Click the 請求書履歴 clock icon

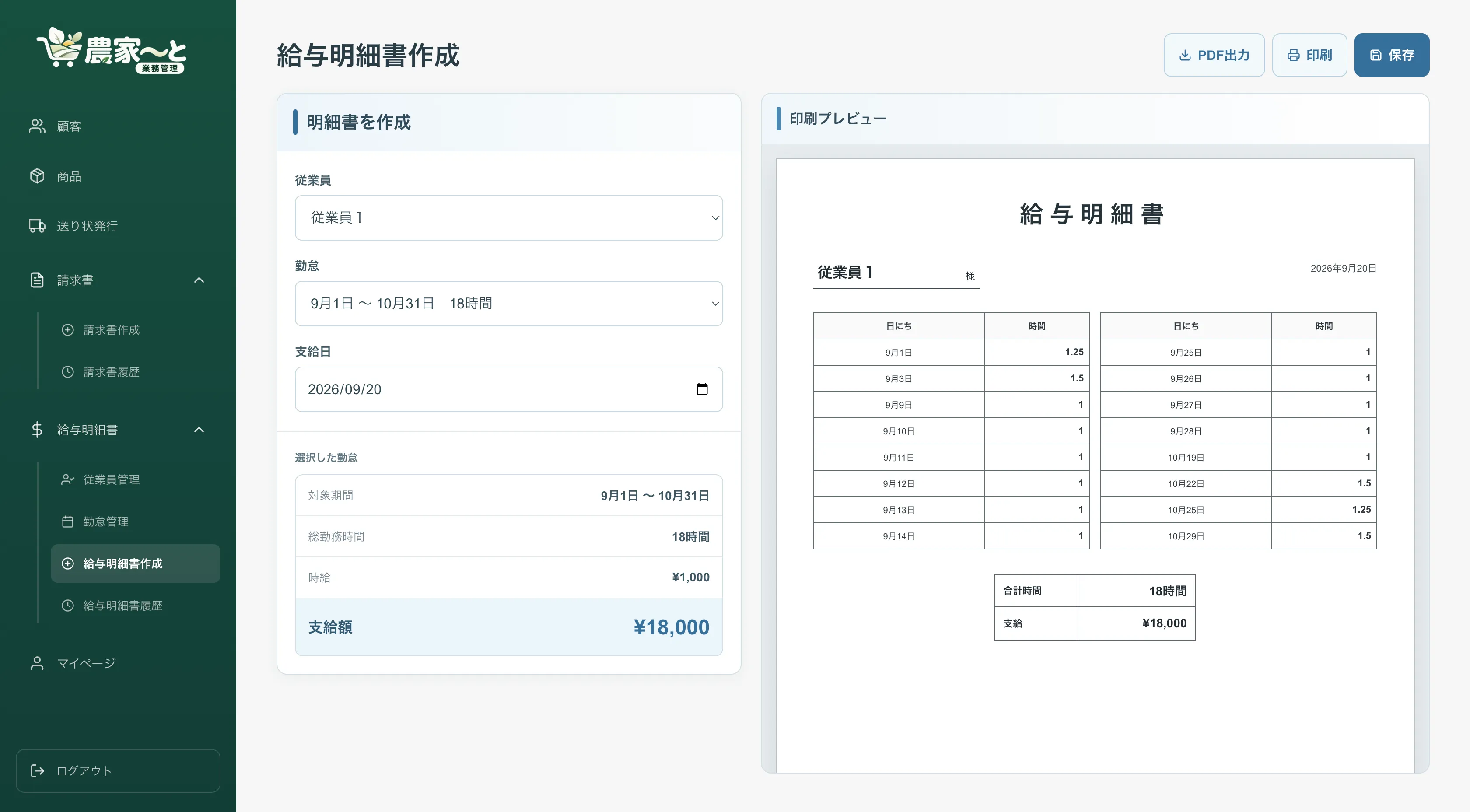pos(68,372)
